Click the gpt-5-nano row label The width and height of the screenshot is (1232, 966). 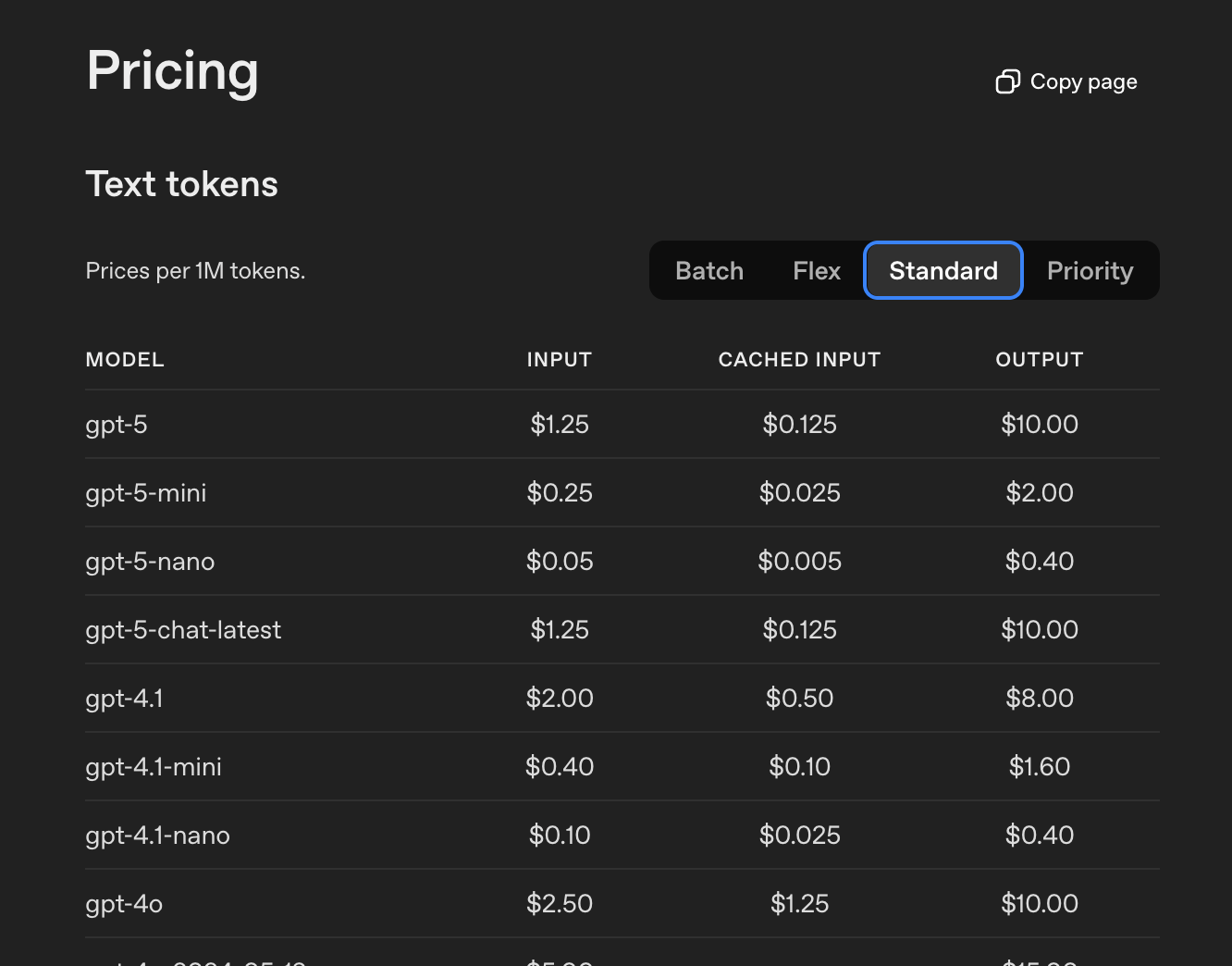[150, 562]
